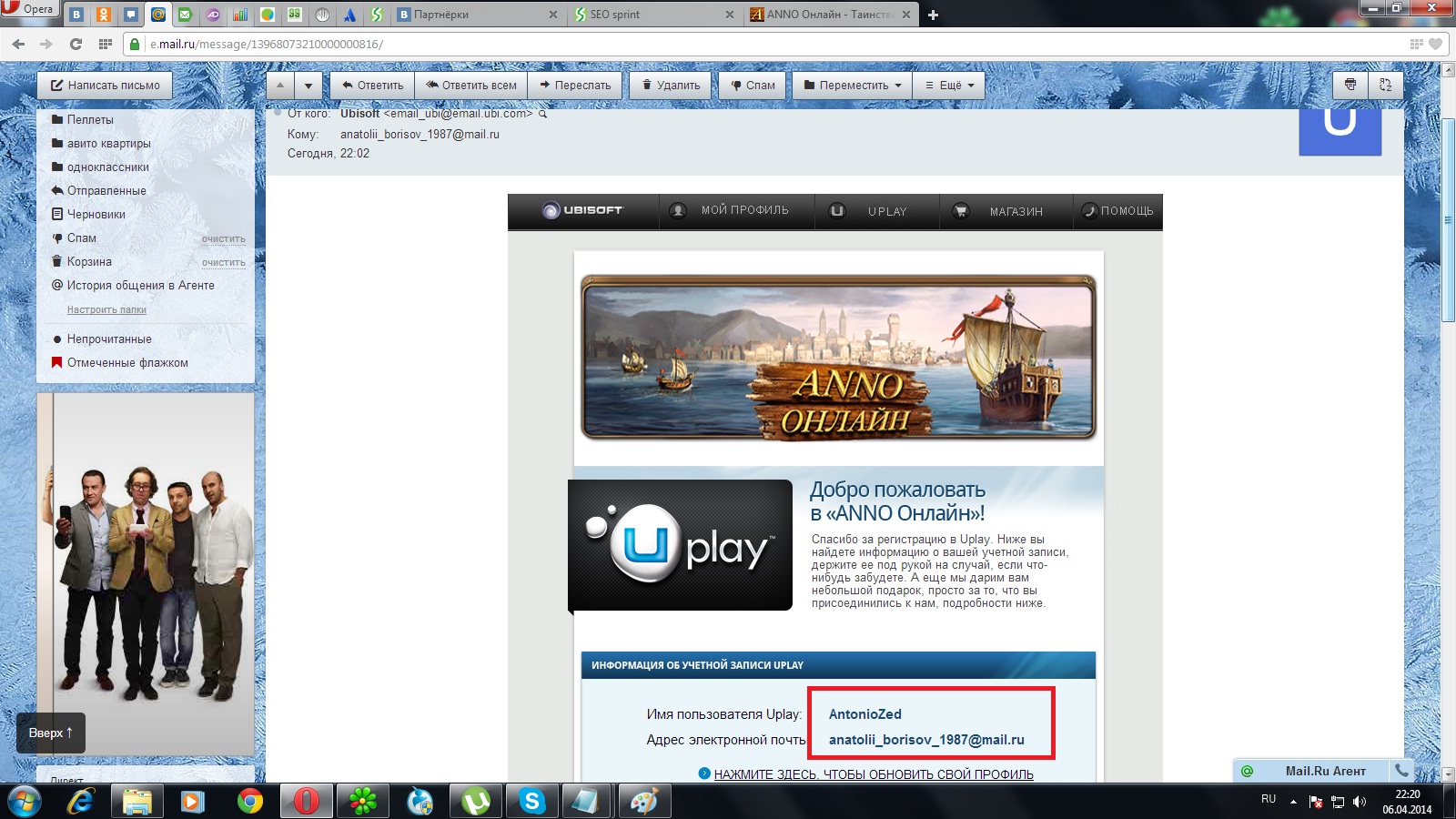Click the Uplay logo image
This screenshot has height=819, width=1456.
pos(680,545)
